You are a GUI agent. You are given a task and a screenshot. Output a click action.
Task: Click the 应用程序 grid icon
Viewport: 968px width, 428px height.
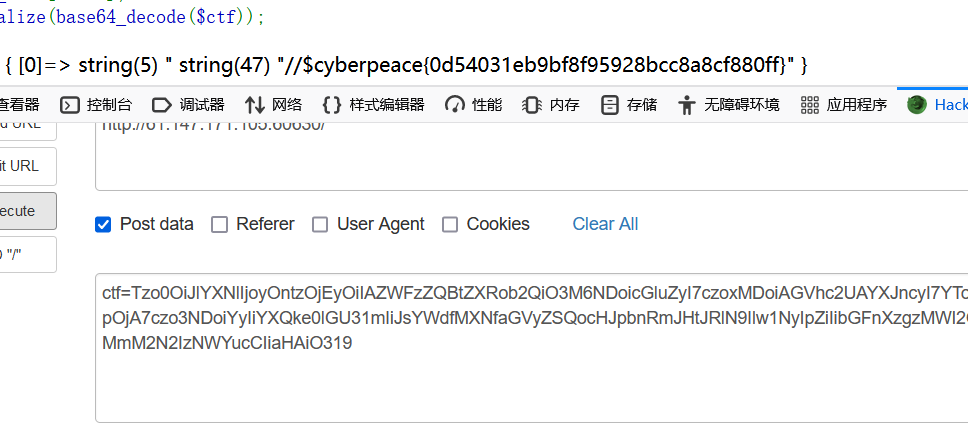(x=809, y=105)
